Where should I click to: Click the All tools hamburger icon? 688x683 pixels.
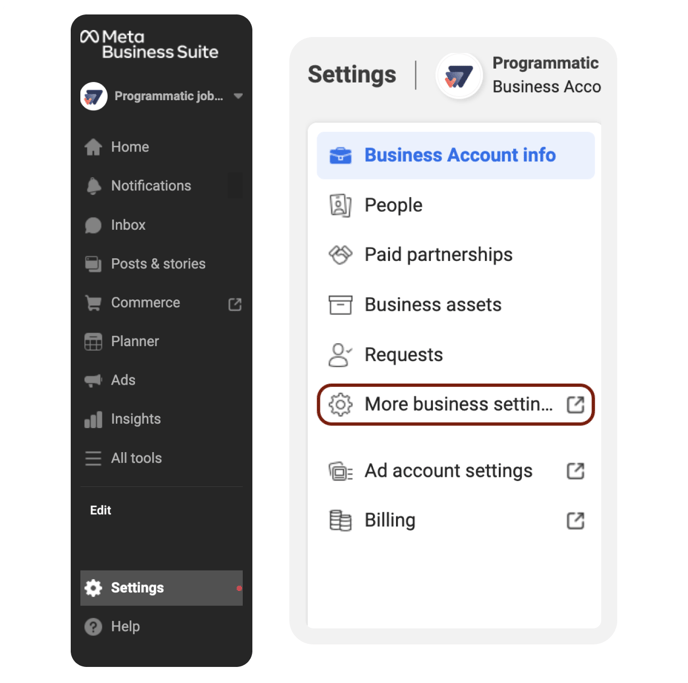tap(93, 458)
